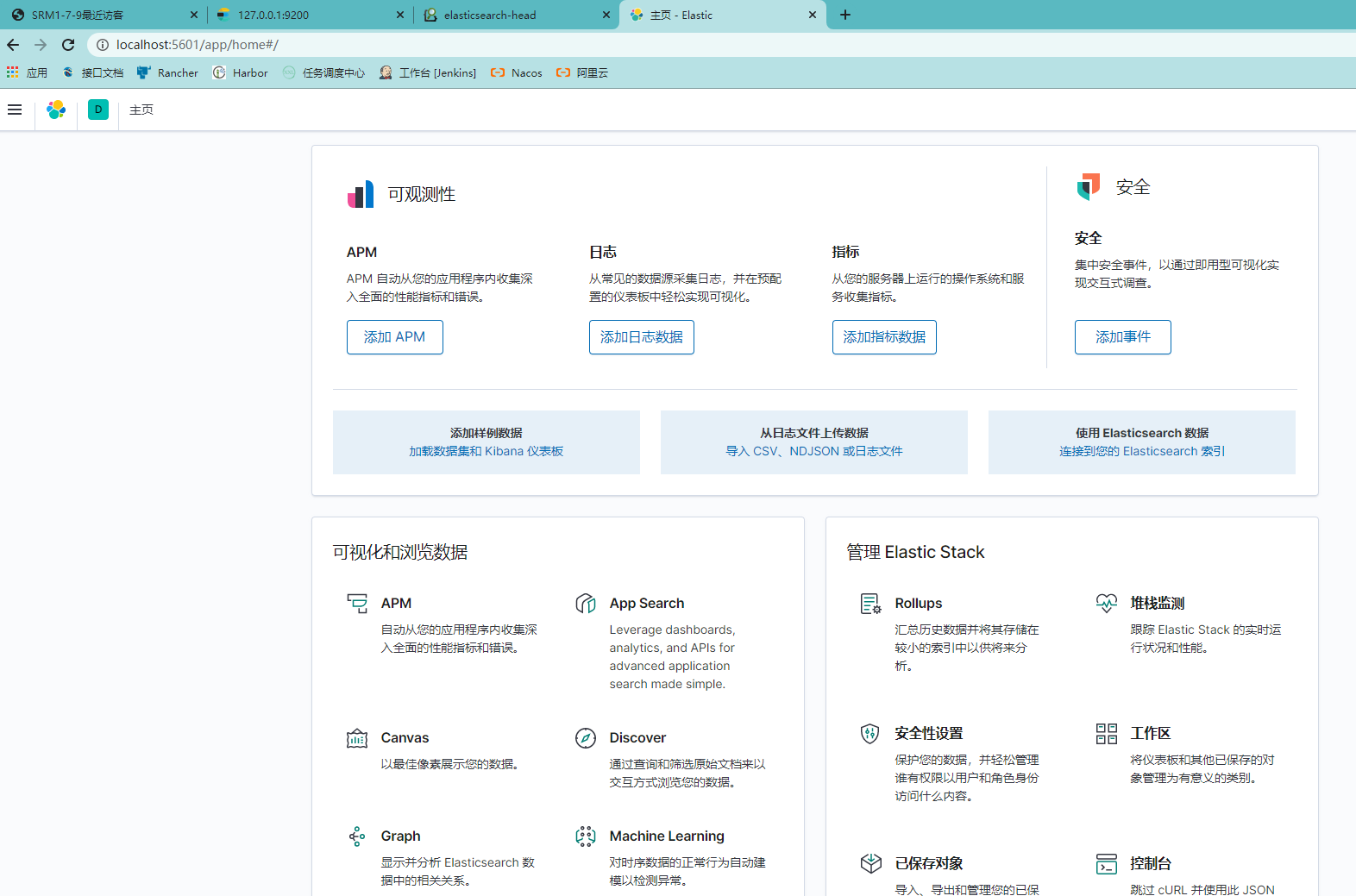Click the browser forward arrow

click(41, 45)
